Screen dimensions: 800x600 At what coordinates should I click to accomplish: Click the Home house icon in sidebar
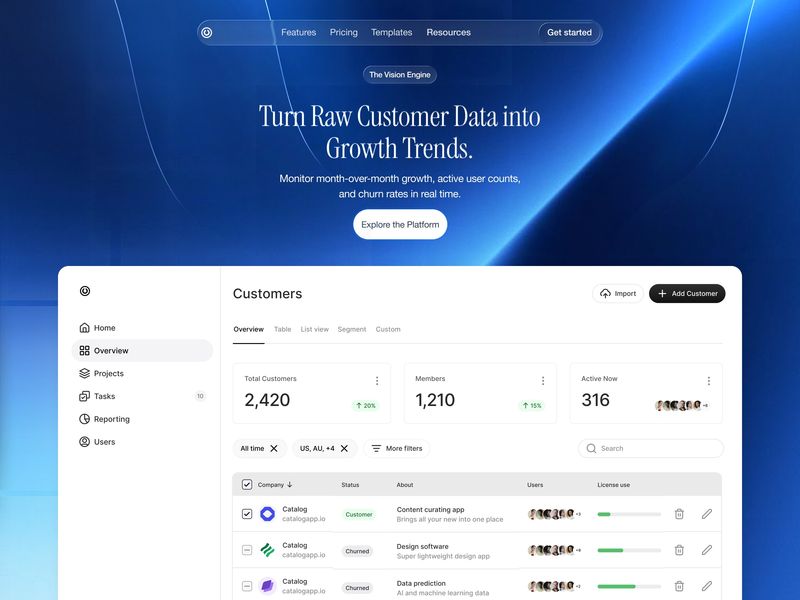tap(85, 328)
